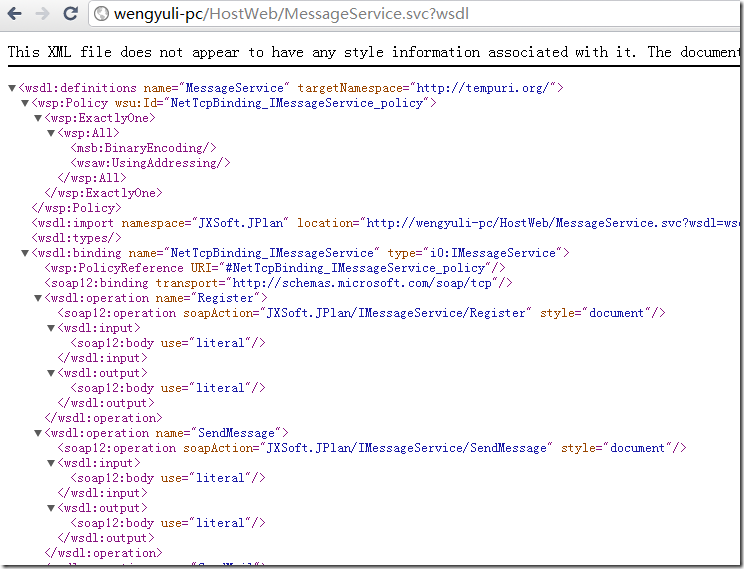The height and width of the screenshot is (569, 744).
Task: Collapse the wsdl:definitions root node
Action: [12, 88]
